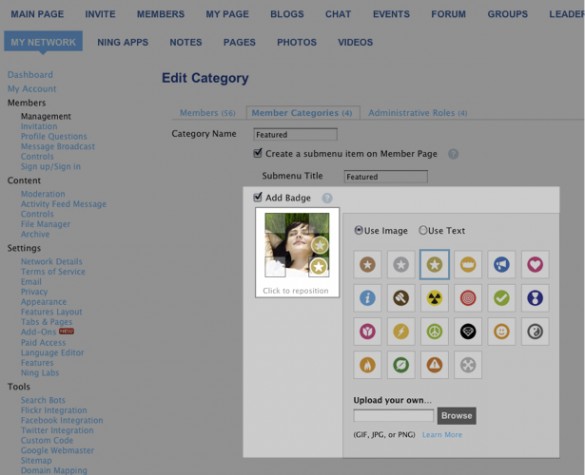The width and height of the screenshot is (585, 475).
Task: Select the gray star badge
Action: click(x=401, y=265)
